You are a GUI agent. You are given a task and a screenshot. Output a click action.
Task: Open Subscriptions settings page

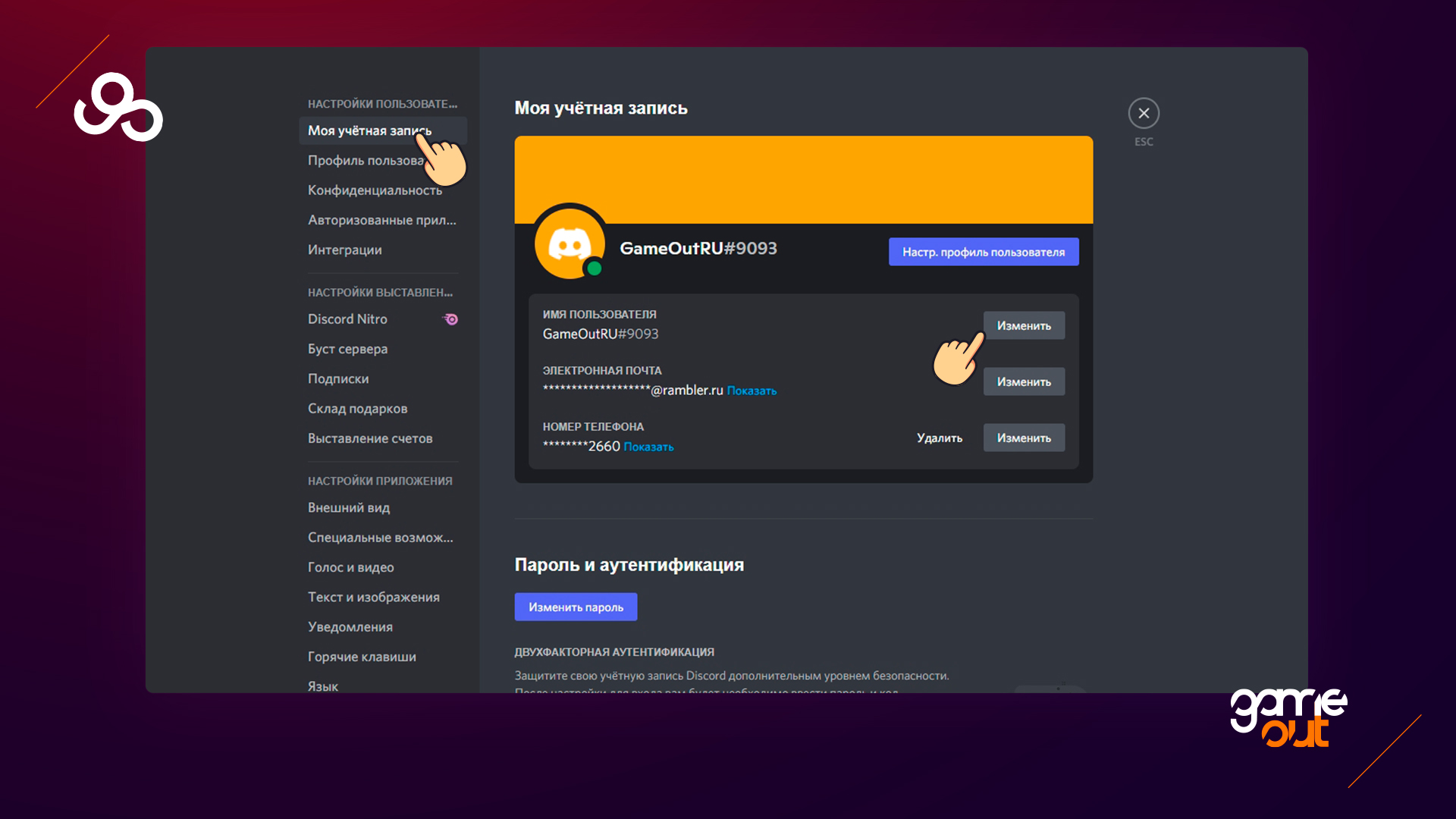pos(338,379)
